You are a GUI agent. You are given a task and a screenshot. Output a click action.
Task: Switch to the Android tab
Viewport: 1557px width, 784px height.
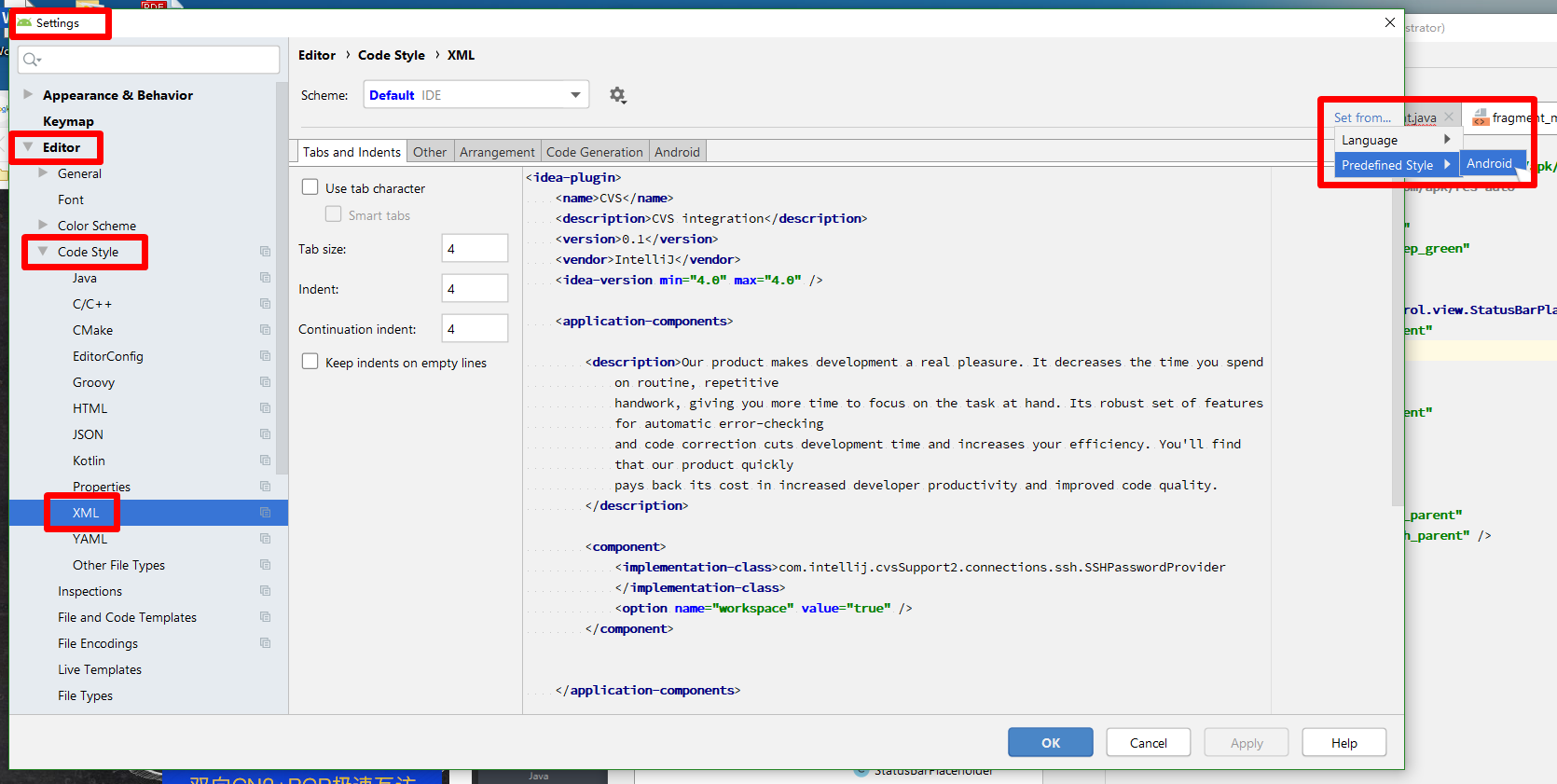click(677, 152)
